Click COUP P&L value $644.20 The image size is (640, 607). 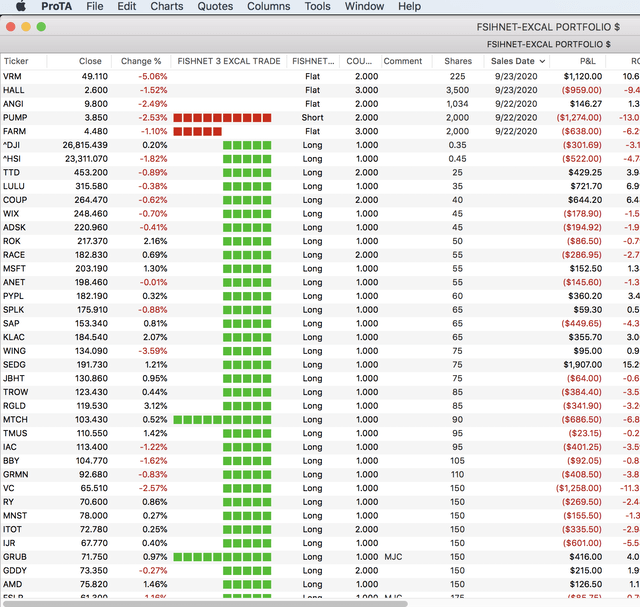[585, 200]
